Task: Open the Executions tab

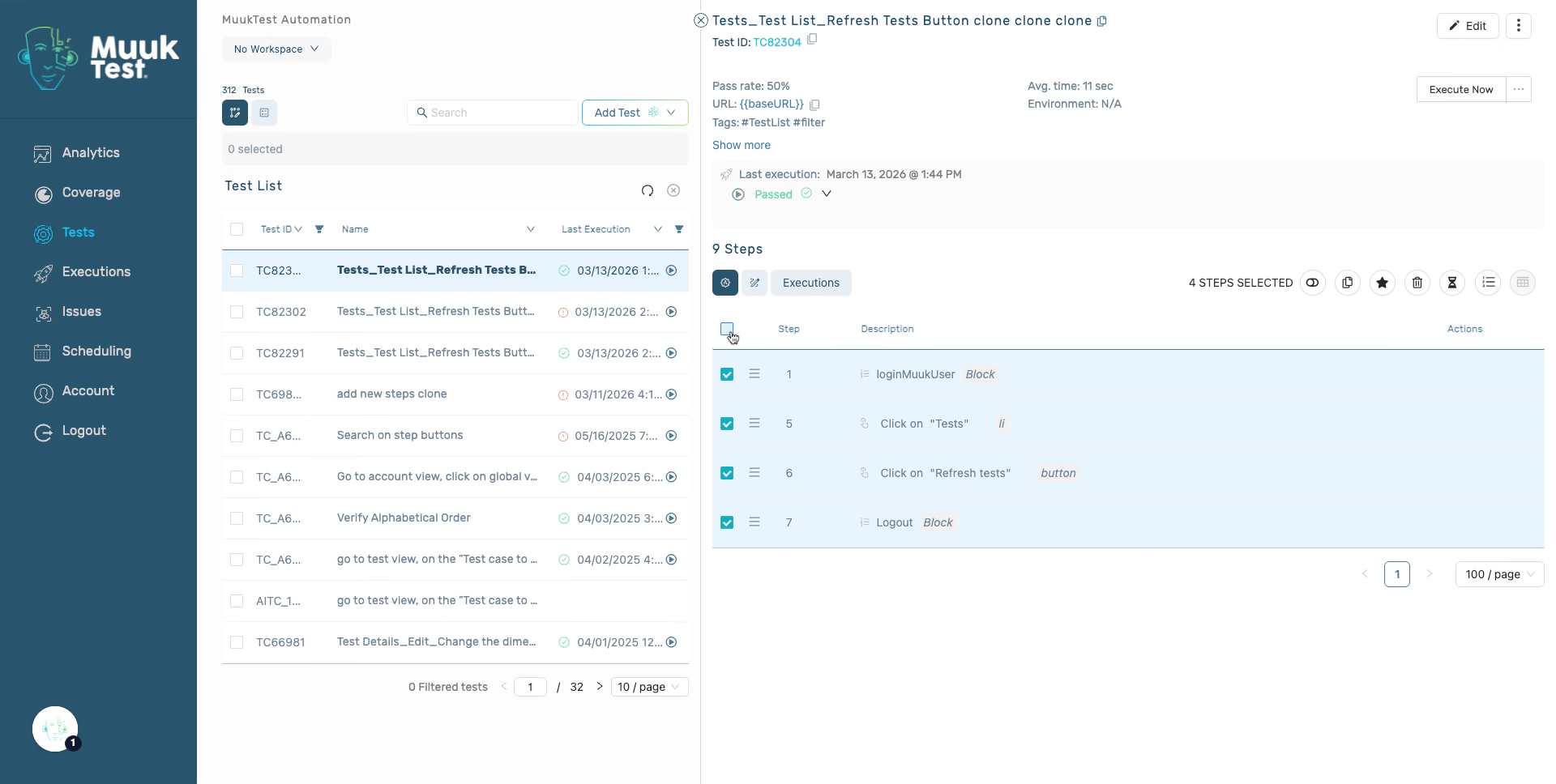Action: coord(811,283)
